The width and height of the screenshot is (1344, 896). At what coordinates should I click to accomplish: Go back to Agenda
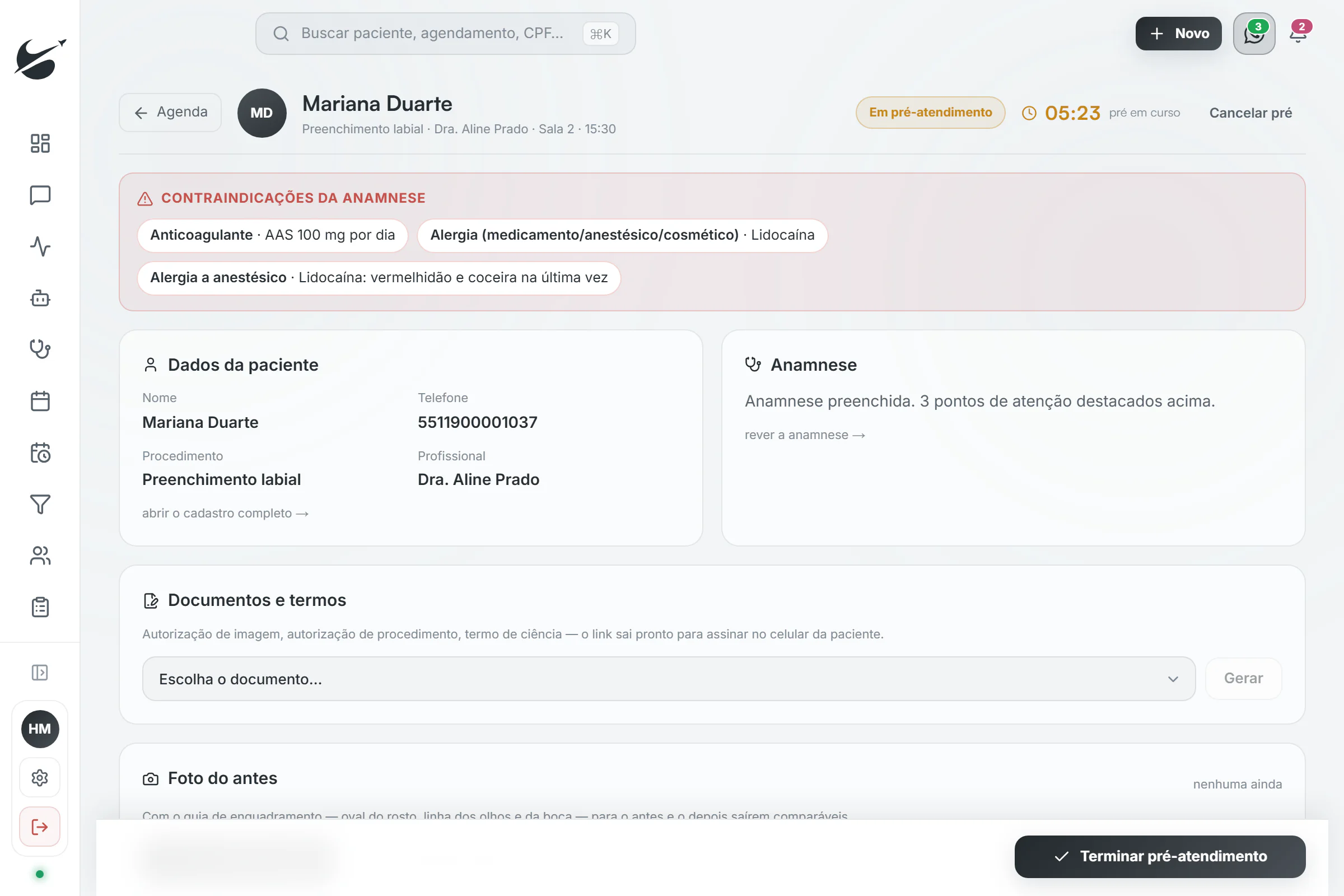point(170,113)
